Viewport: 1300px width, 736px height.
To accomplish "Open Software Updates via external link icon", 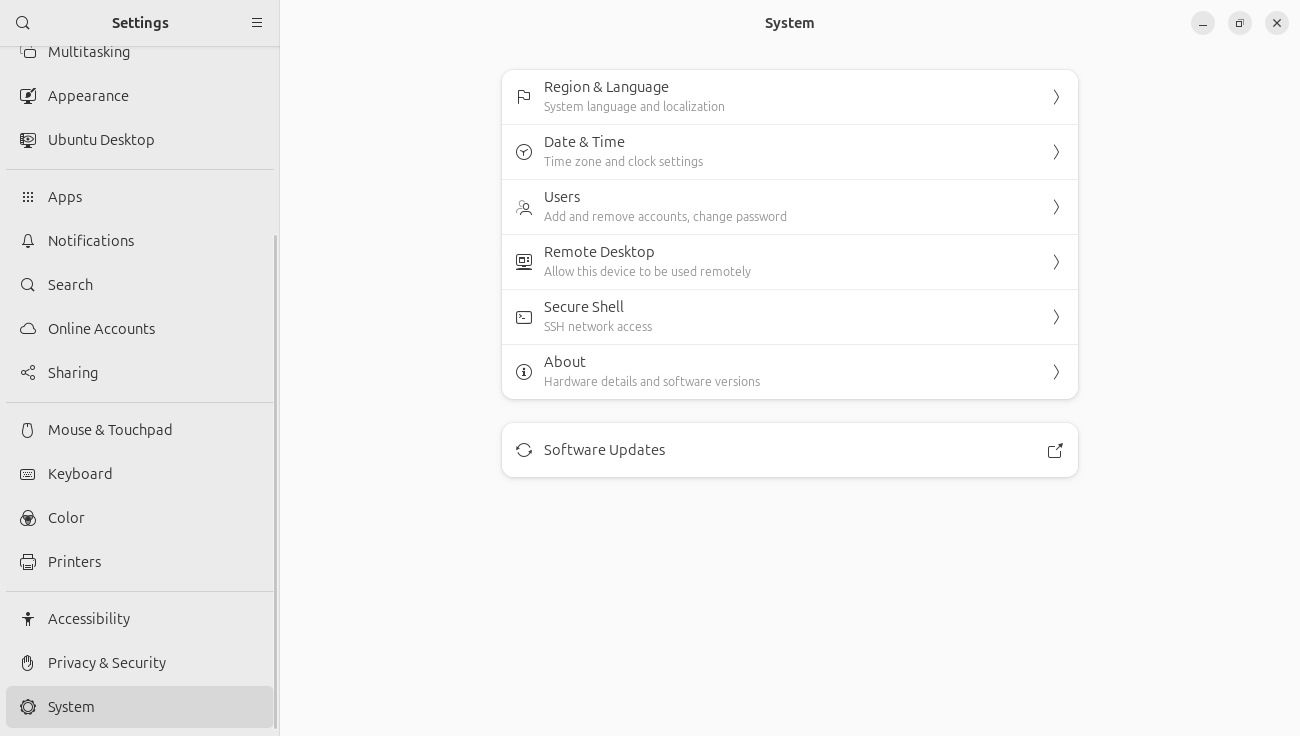I will click(x=1055, y=450).
